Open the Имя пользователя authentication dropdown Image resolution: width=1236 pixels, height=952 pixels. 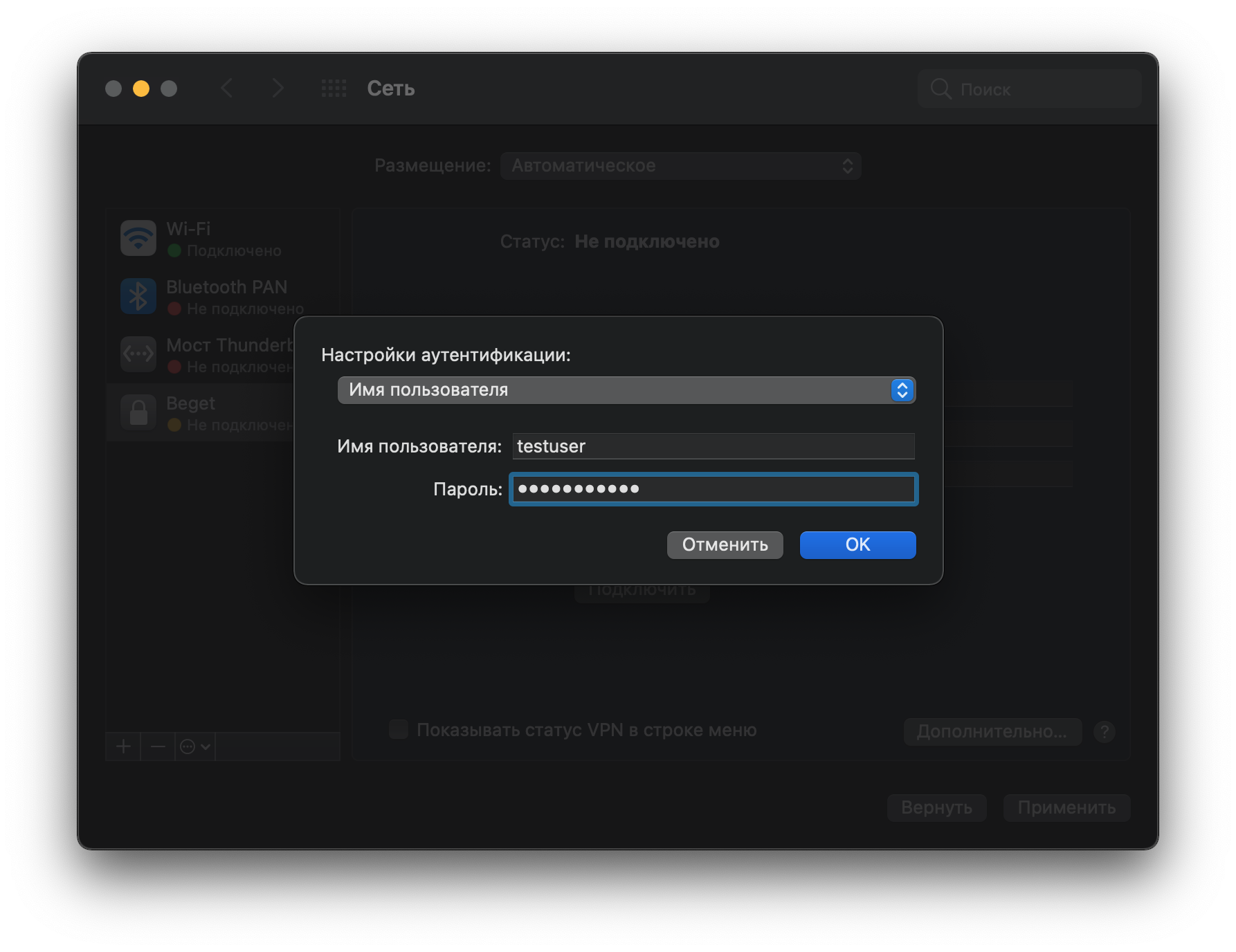pyautogui.click(x=626, y=390)
